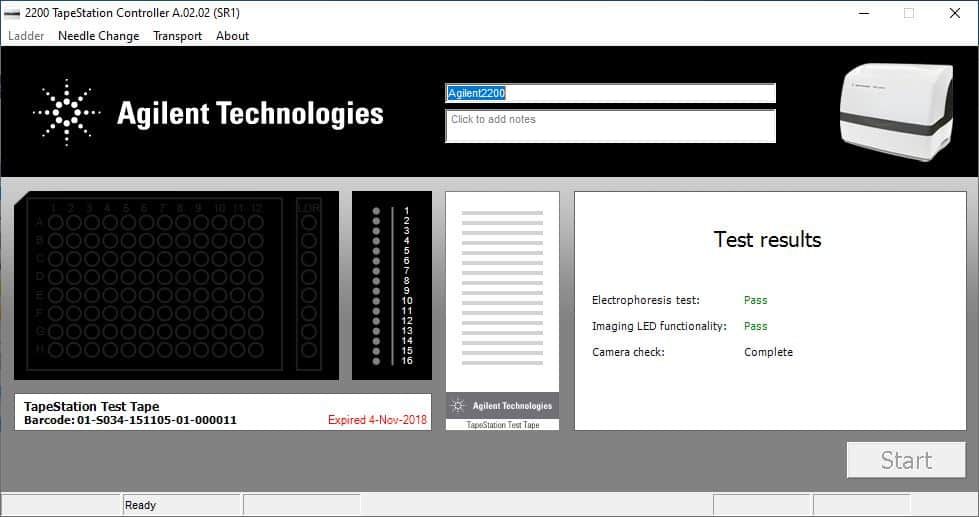979x517 pixels.
Task: Click the Electrophoresis test 'Pass' result
Action: pyautogui.click(x=755, y=300)
